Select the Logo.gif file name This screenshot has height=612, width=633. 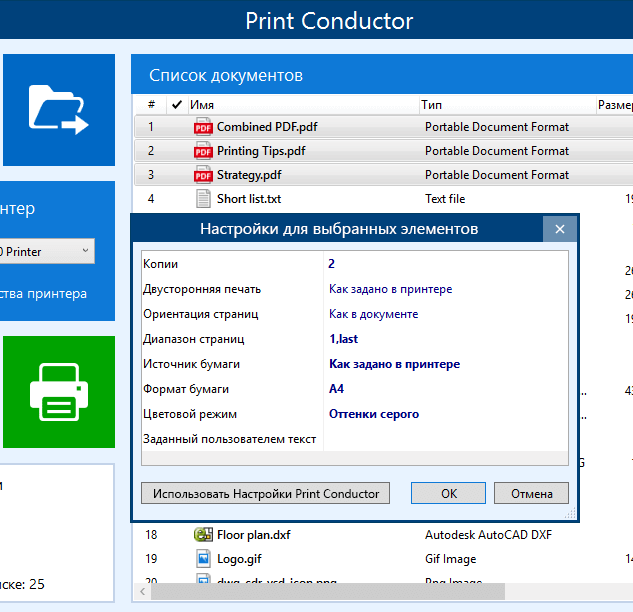point(239,559)
